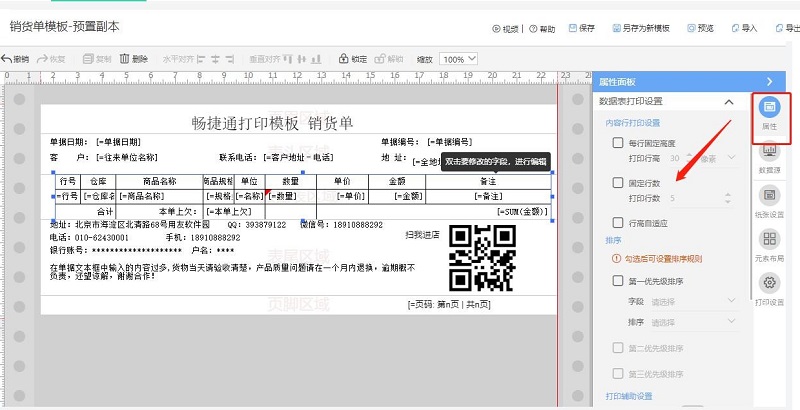Align selected elements to vertical middle

302,59
